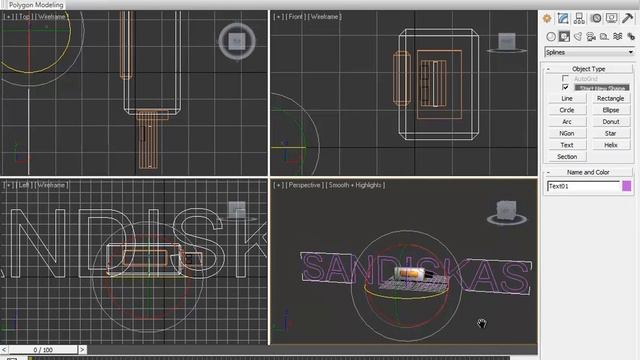
Task: Open the Front view label menu
Action: (295, 17)
